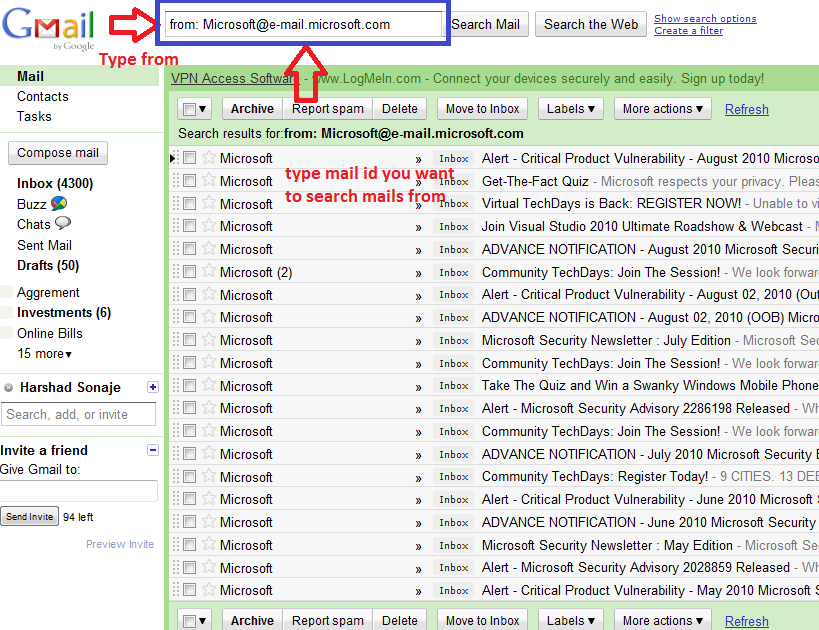Open Drafts (50) folder
This screenshot has width=819, height=630.
point(48,265)
